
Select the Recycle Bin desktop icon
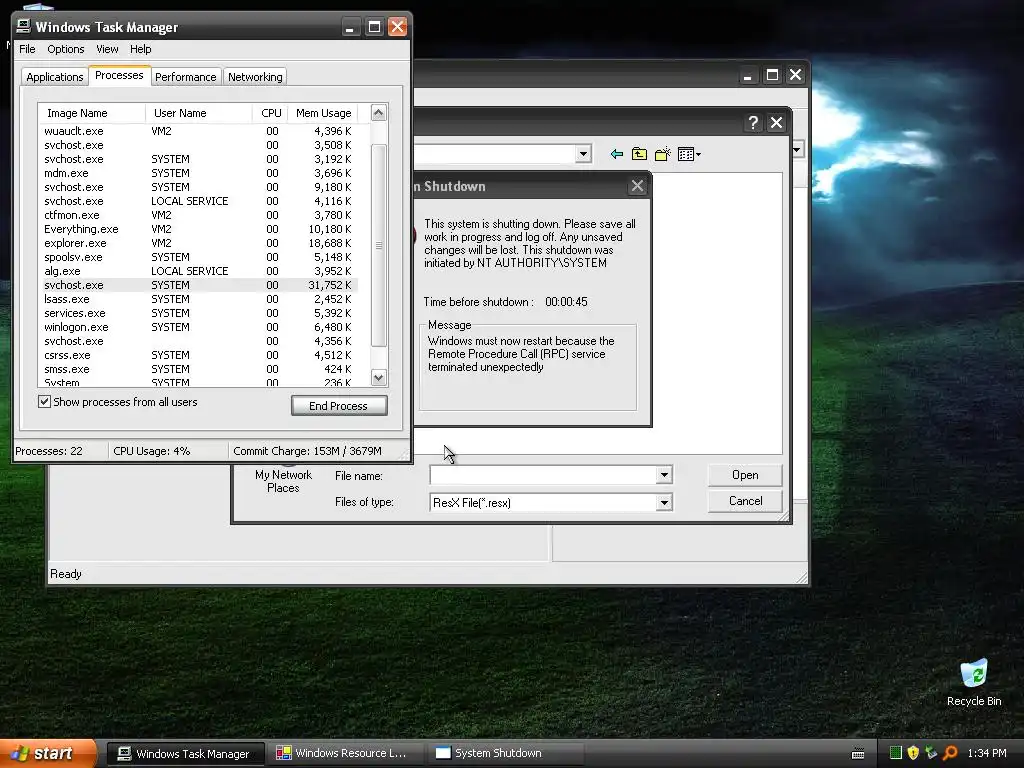[x=974, y=682]
